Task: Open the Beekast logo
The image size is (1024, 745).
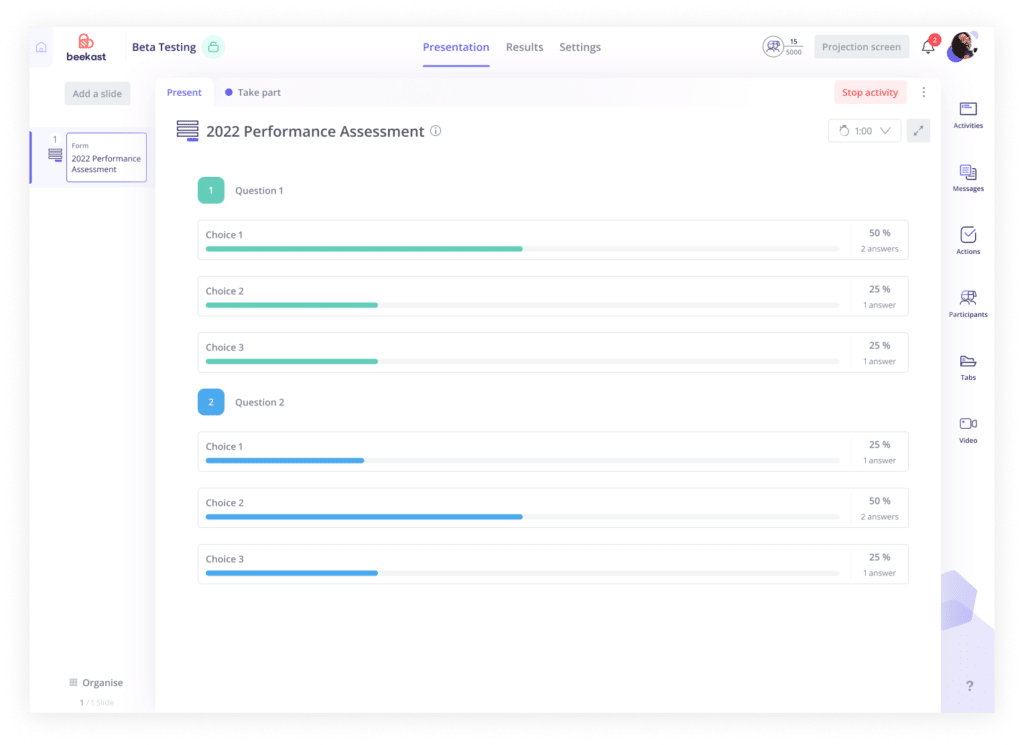Action: (x=86, y=48)
